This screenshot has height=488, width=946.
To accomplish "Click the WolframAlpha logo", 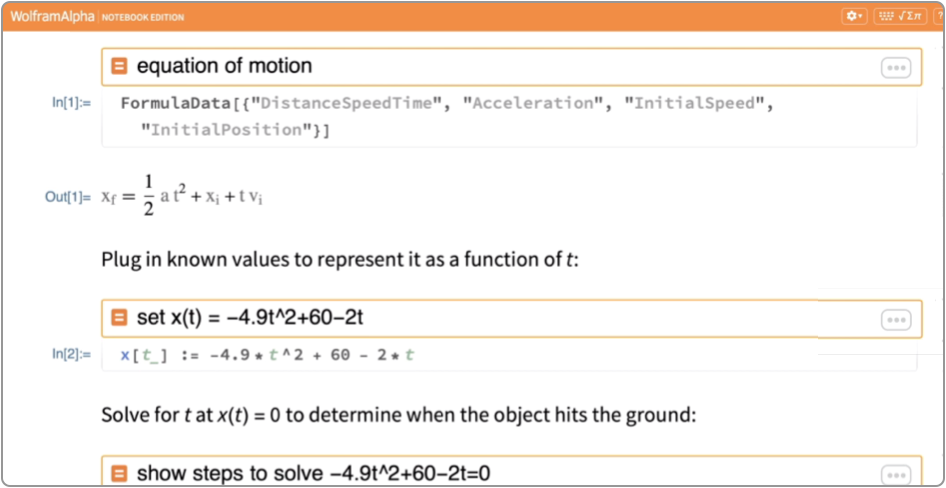I will click(52, 17).
